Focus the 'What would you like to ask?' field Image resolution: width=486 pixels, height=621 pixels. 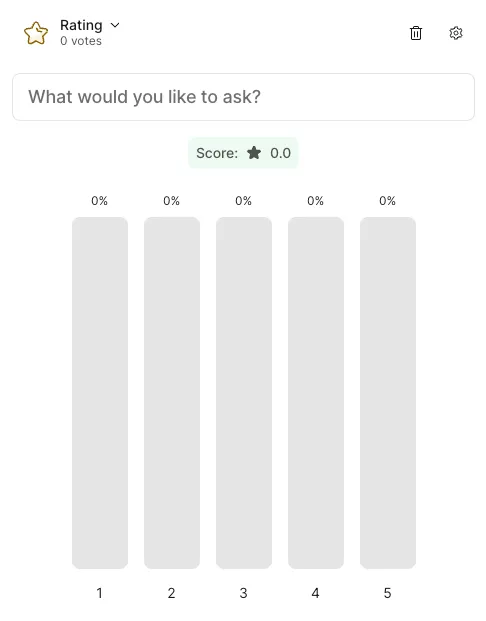243,97
